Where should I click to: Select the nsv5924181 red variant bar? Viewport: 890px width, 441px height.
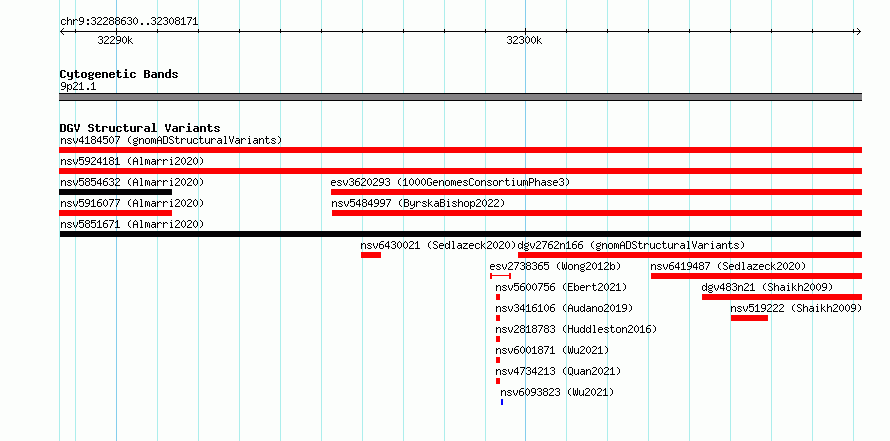click(460, 171)
